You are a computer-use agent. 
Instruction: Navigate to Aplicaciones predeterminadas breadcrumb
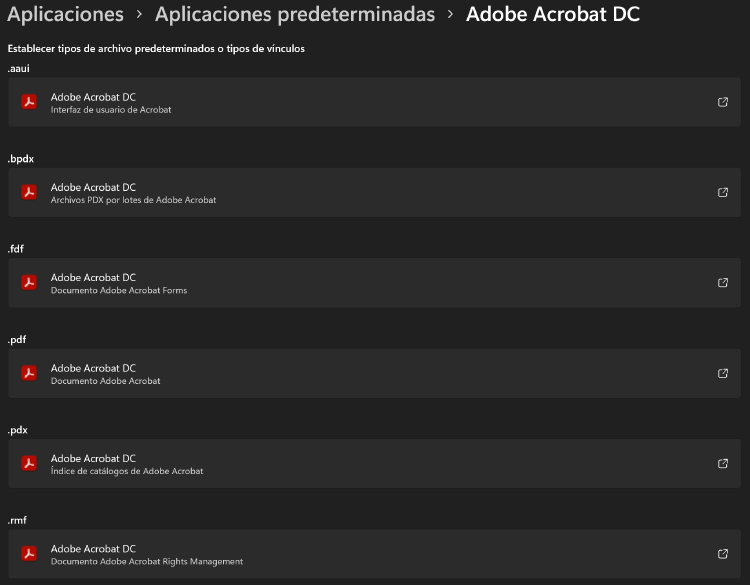pos(295,15)
